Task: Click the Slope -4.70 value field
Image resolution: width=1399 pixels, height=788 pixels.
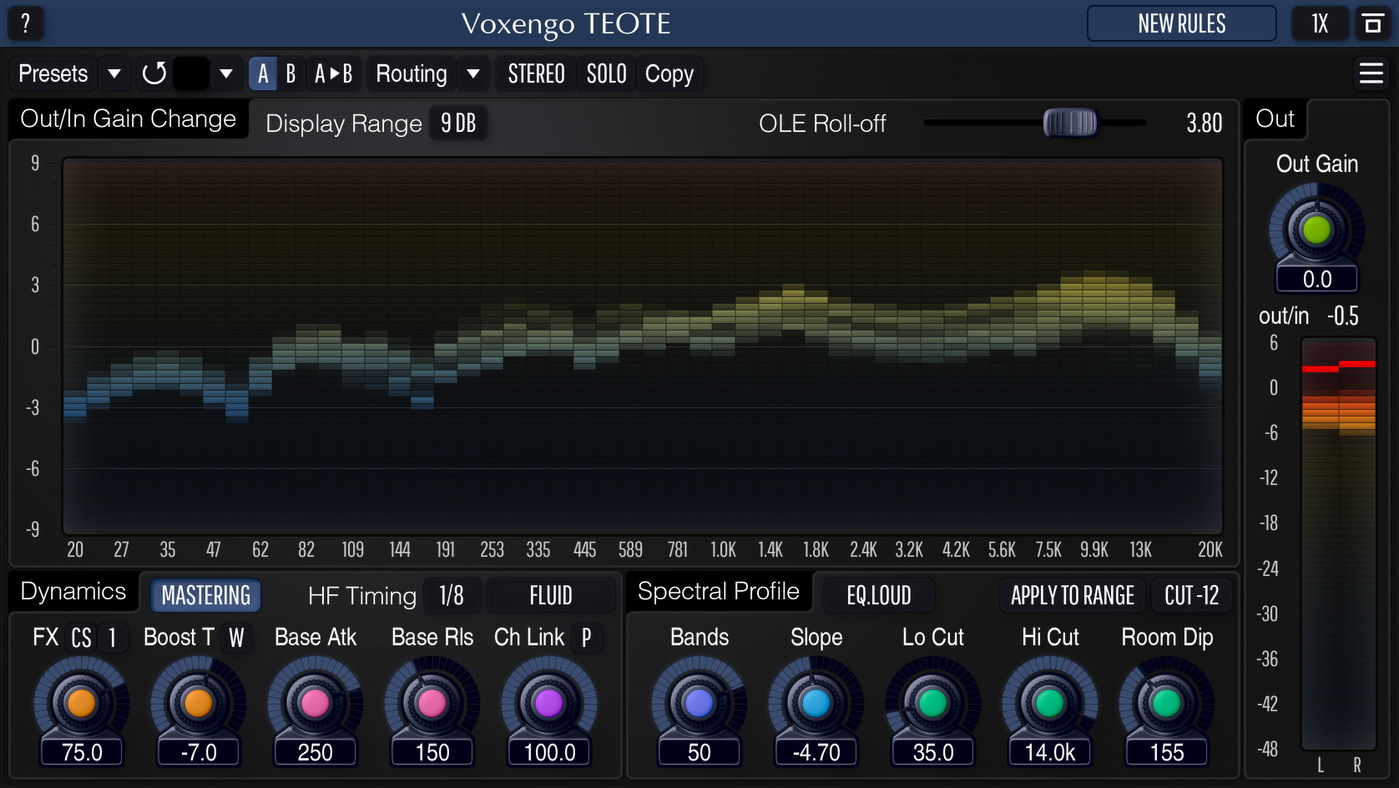Action: coord(816,752)
